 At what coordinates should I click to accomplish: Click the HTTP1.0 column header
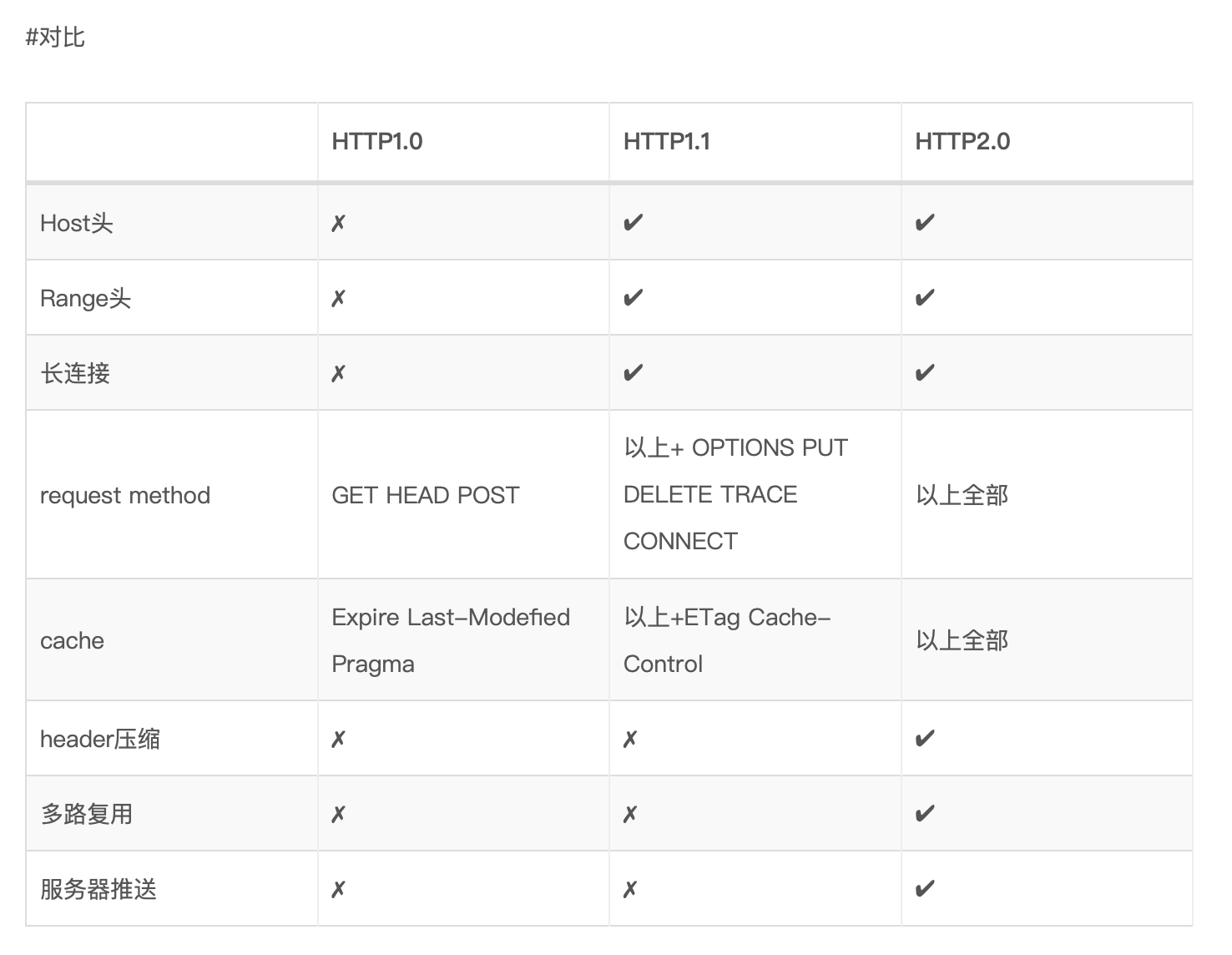(x=377, y=141)
